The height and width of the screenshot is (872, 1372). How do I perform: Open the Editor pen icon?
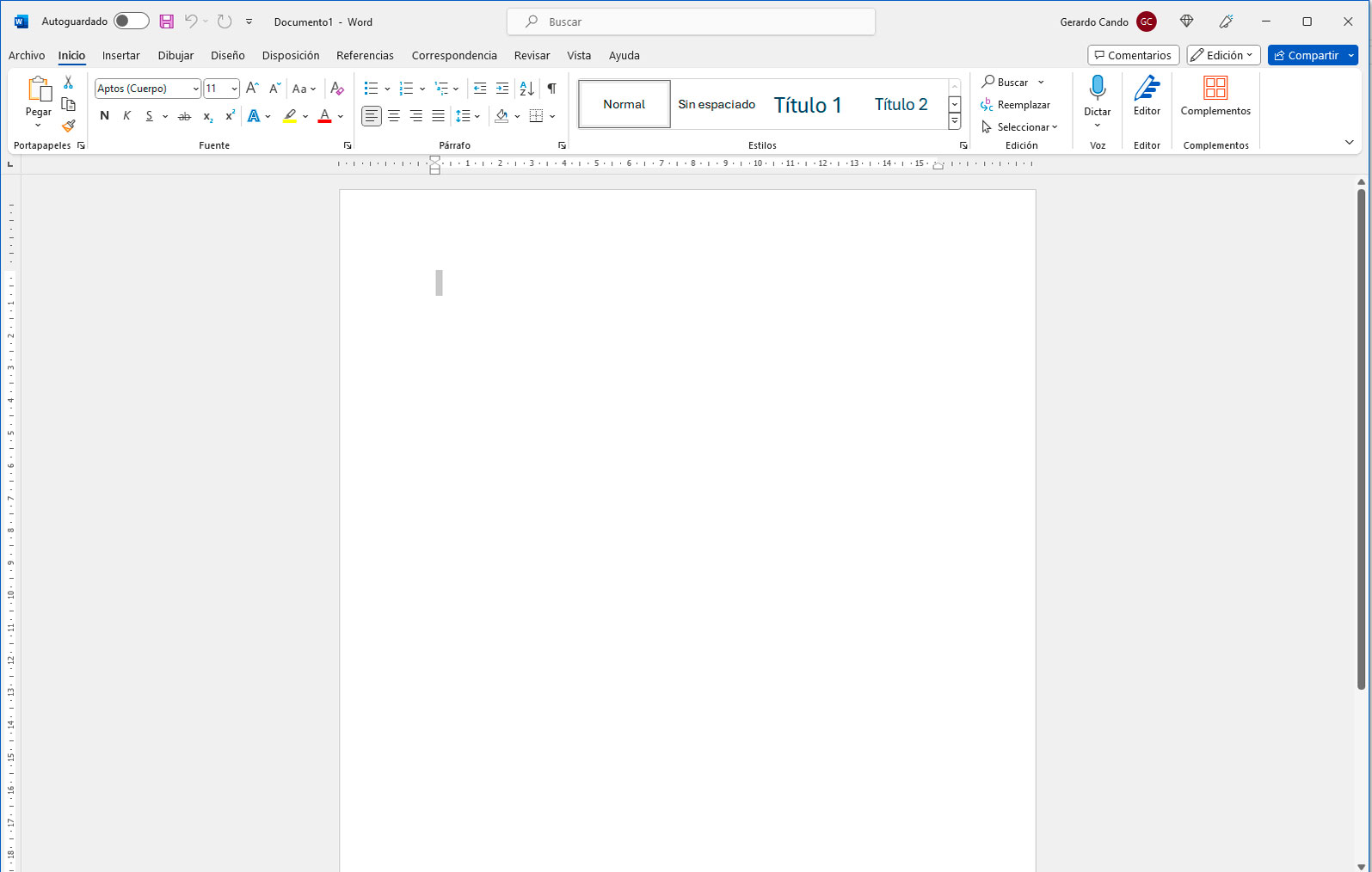pos(1147,88)
